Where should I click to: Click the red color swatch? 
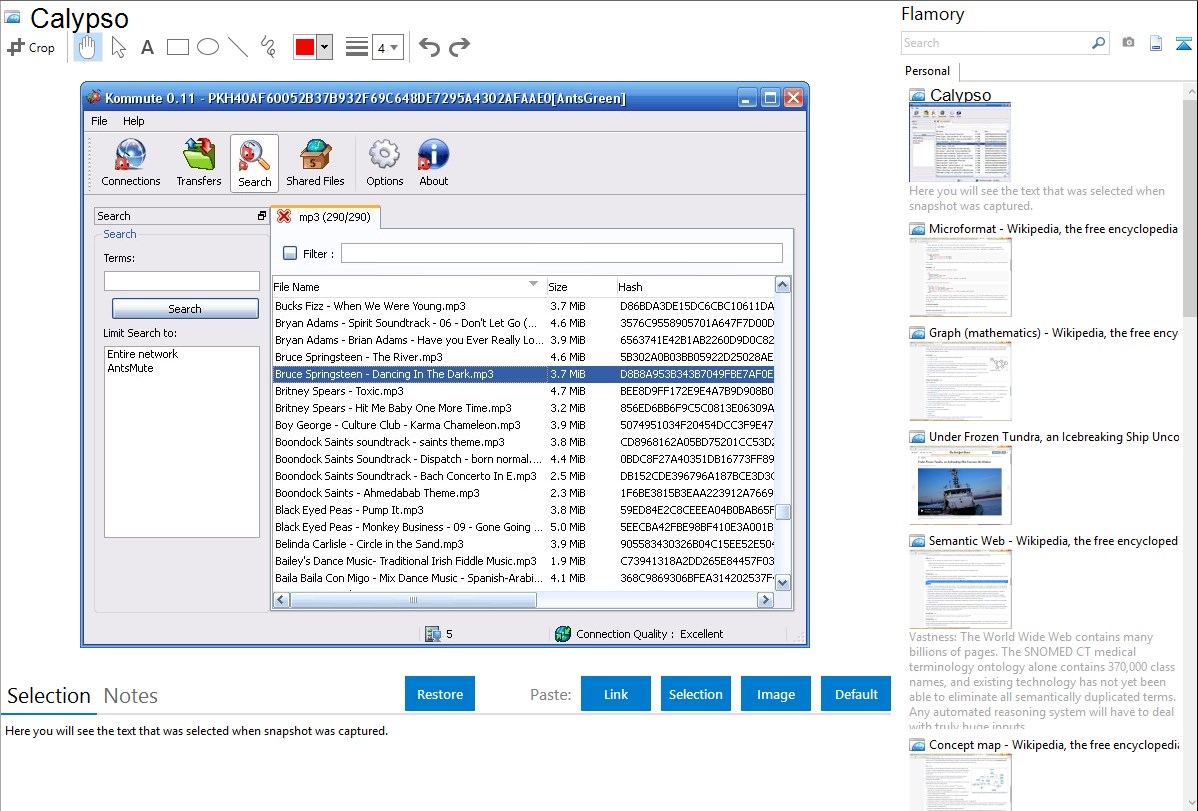[304, 47]
